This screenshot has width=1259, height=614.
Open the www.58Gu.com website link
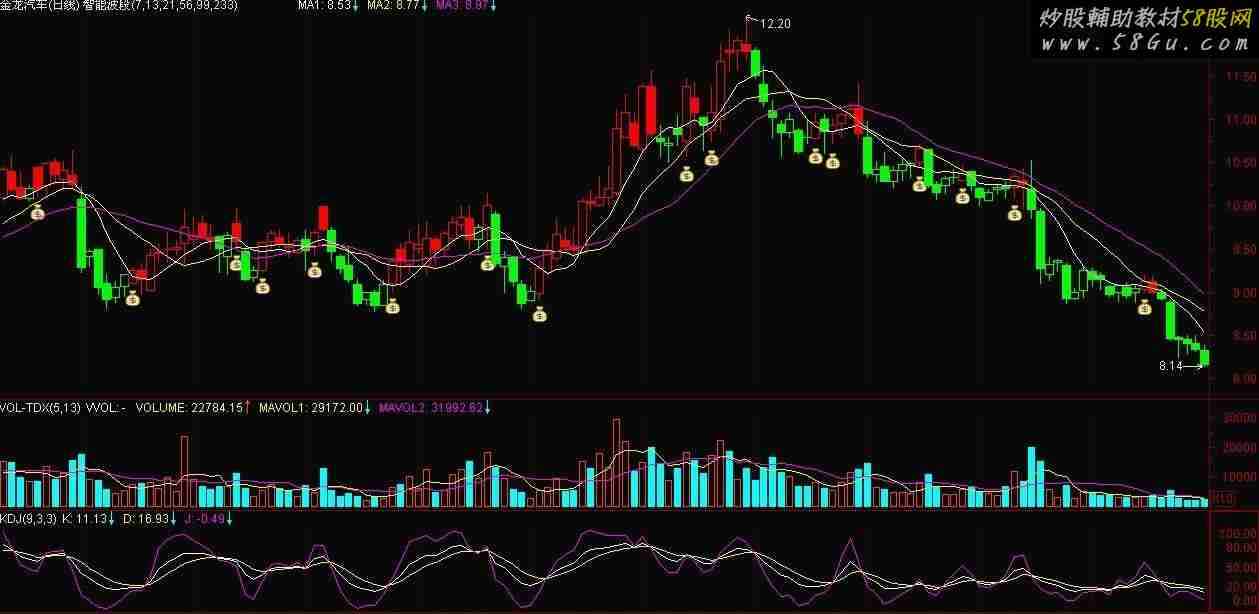pos(1143,44)
